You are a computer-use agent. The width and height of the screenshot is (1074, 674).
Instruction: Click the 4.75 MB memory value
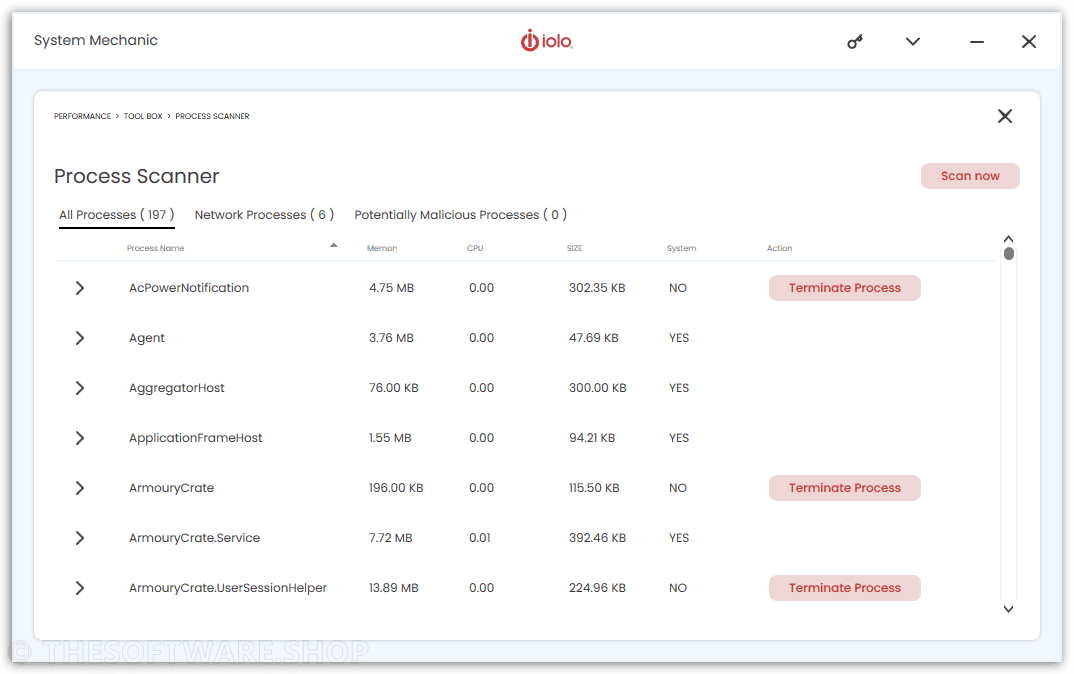pyautogui.click(x=392, y=288)
